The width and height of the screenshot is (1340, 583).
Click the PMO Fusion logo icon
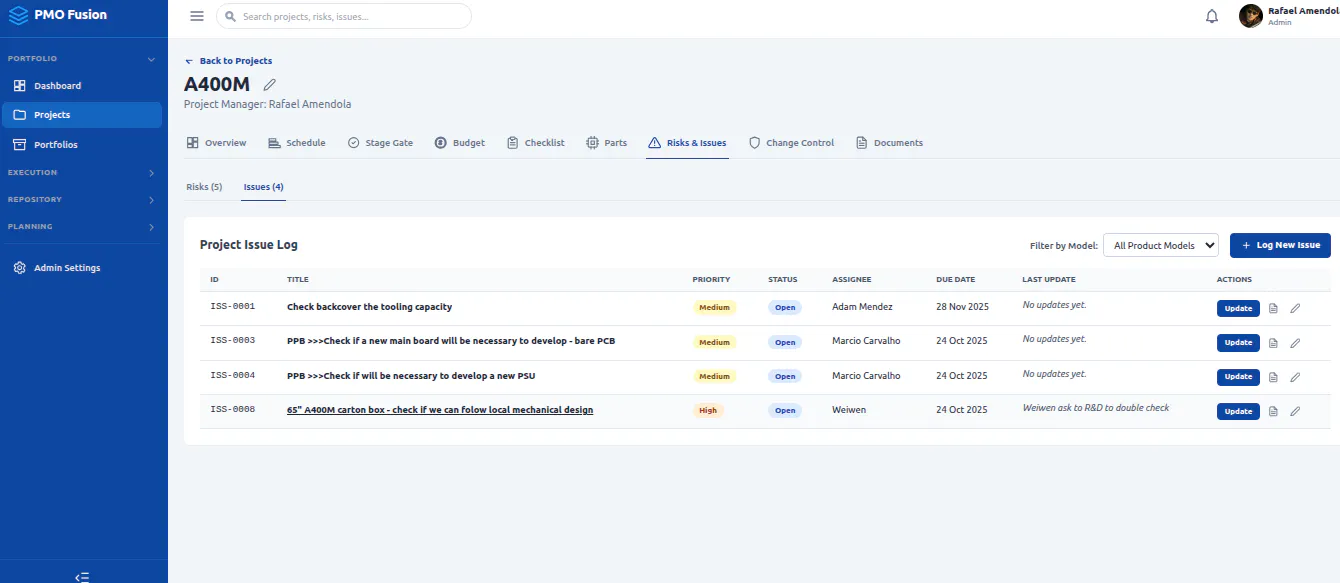pos(18,15)
